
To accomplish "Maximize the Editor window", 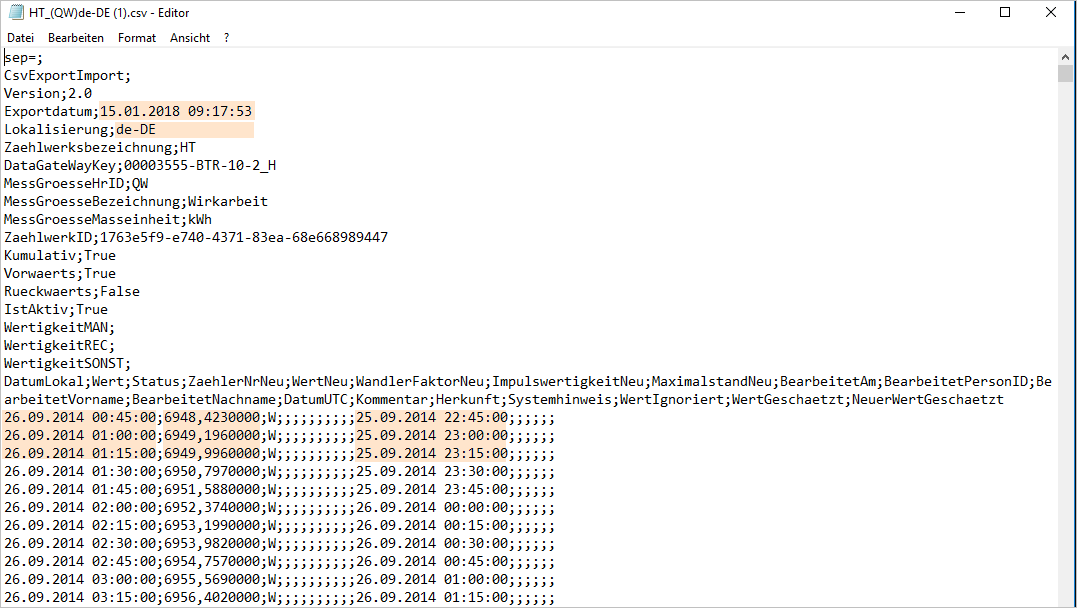I will (1005, 12).
